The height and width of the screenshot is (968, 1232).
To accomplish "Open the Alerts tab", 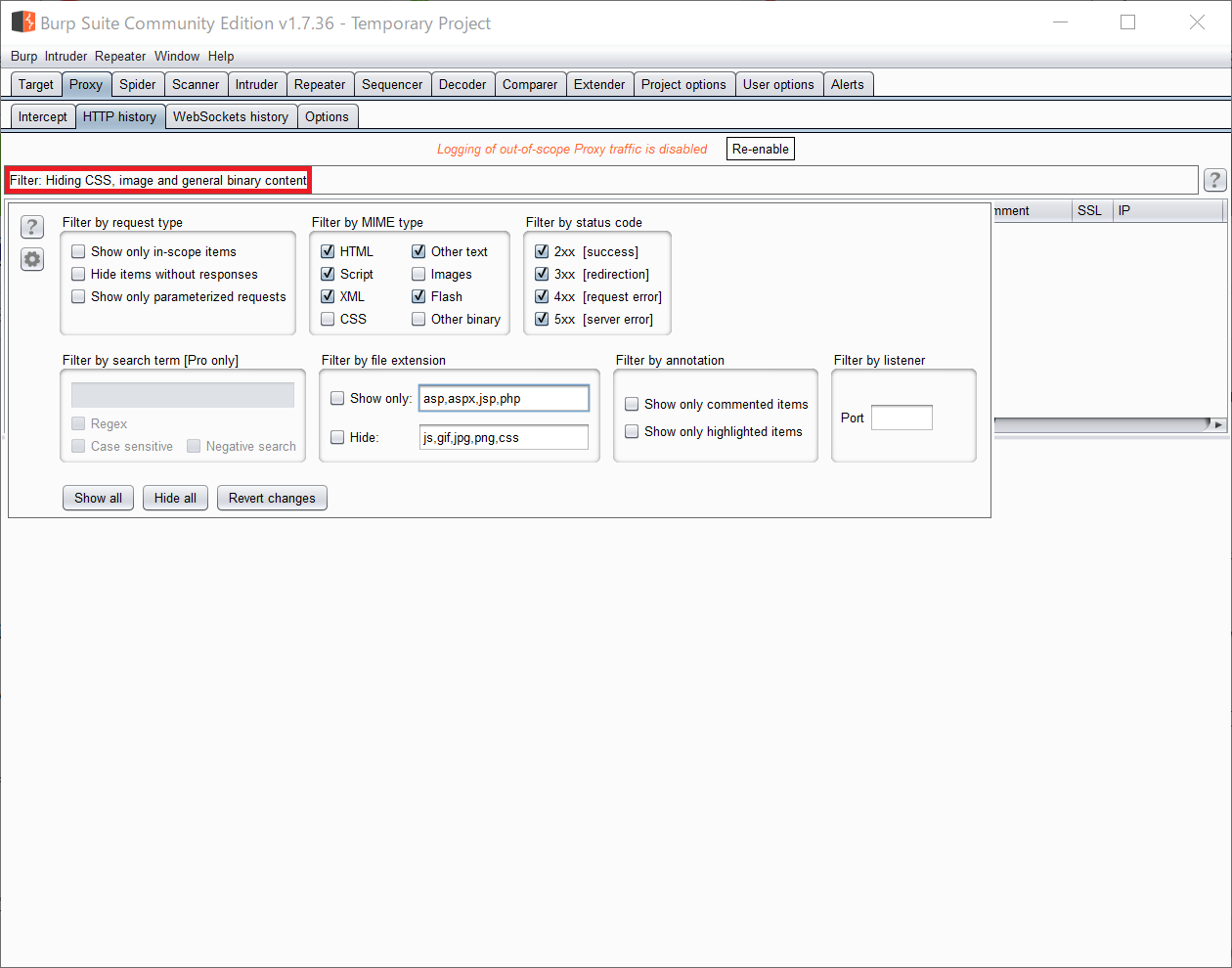I will click(x=848, y=84).
